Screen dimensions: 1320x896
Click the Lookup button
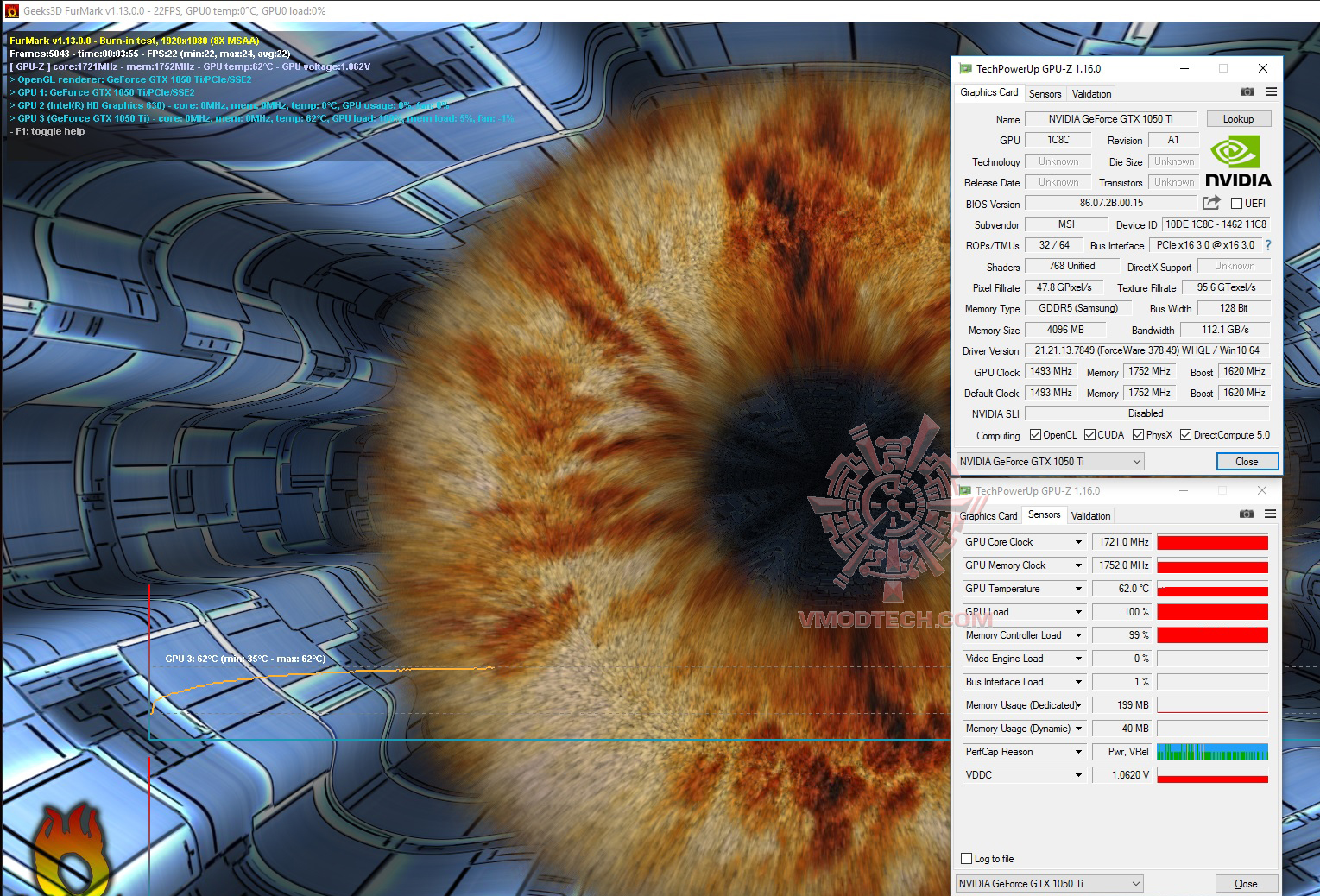(x=1238, y=119)
